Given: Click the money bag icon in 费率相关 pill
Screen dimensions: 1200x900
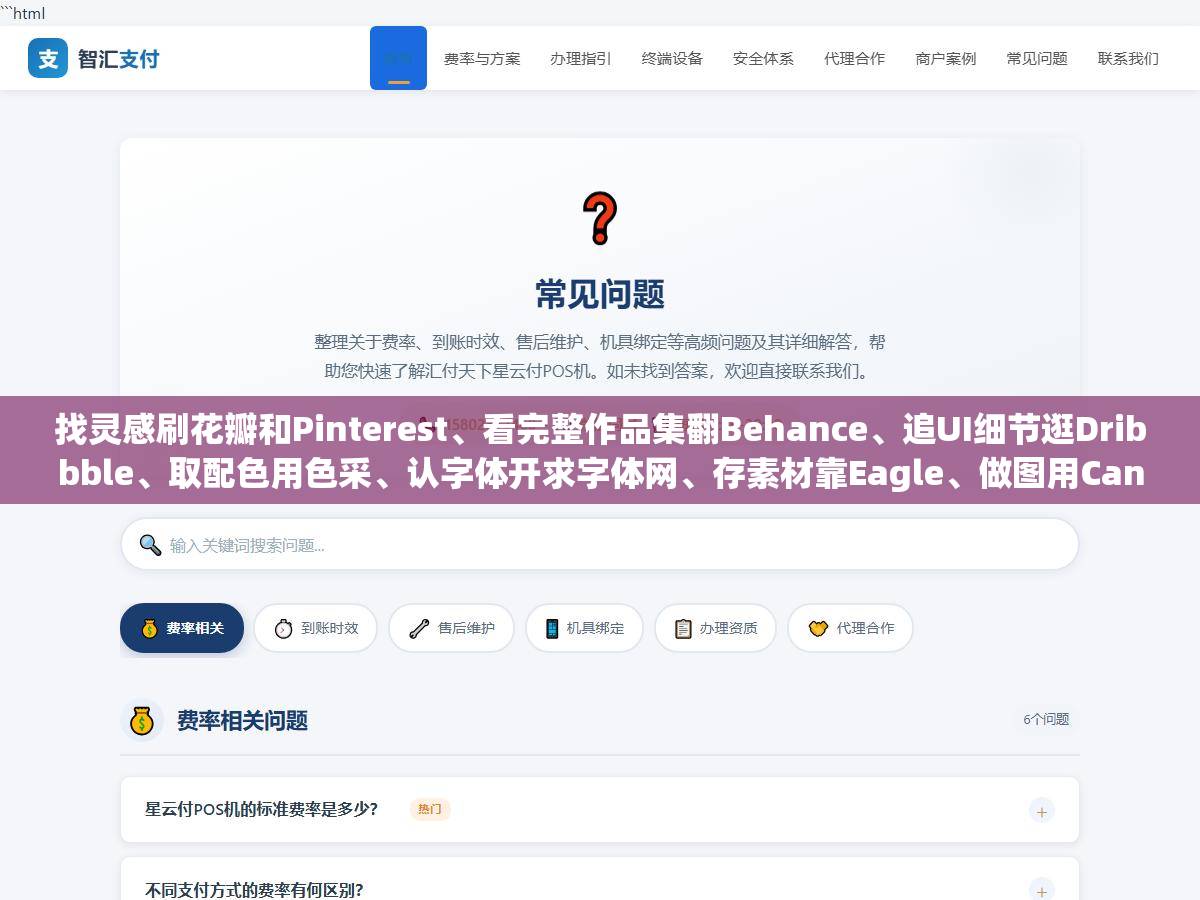Looking at the screenshot, I should click(x=150, y=628).
